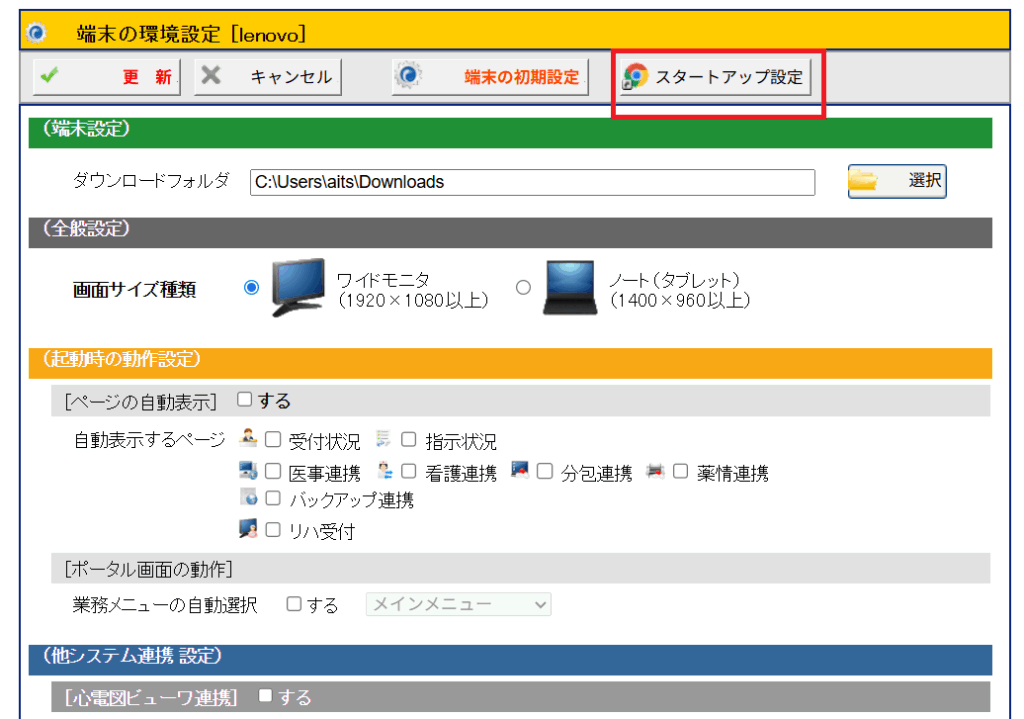Click the app logo icon in title bar

click(x=37, y=33)
